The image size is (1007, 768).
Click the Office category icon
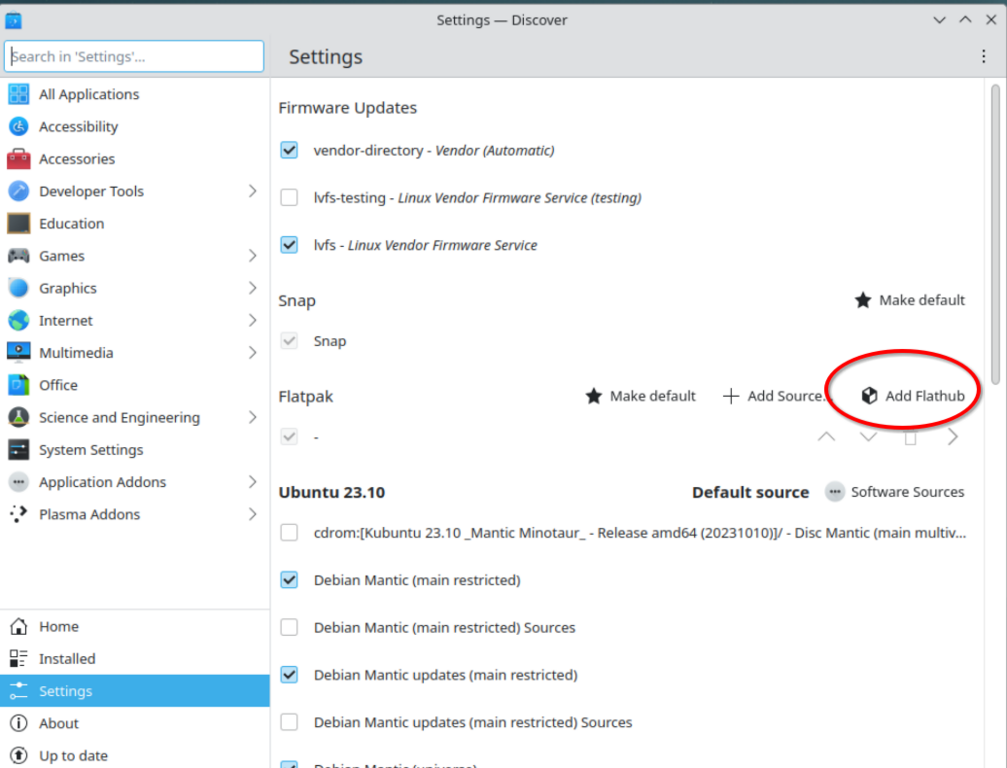point(18,385)
